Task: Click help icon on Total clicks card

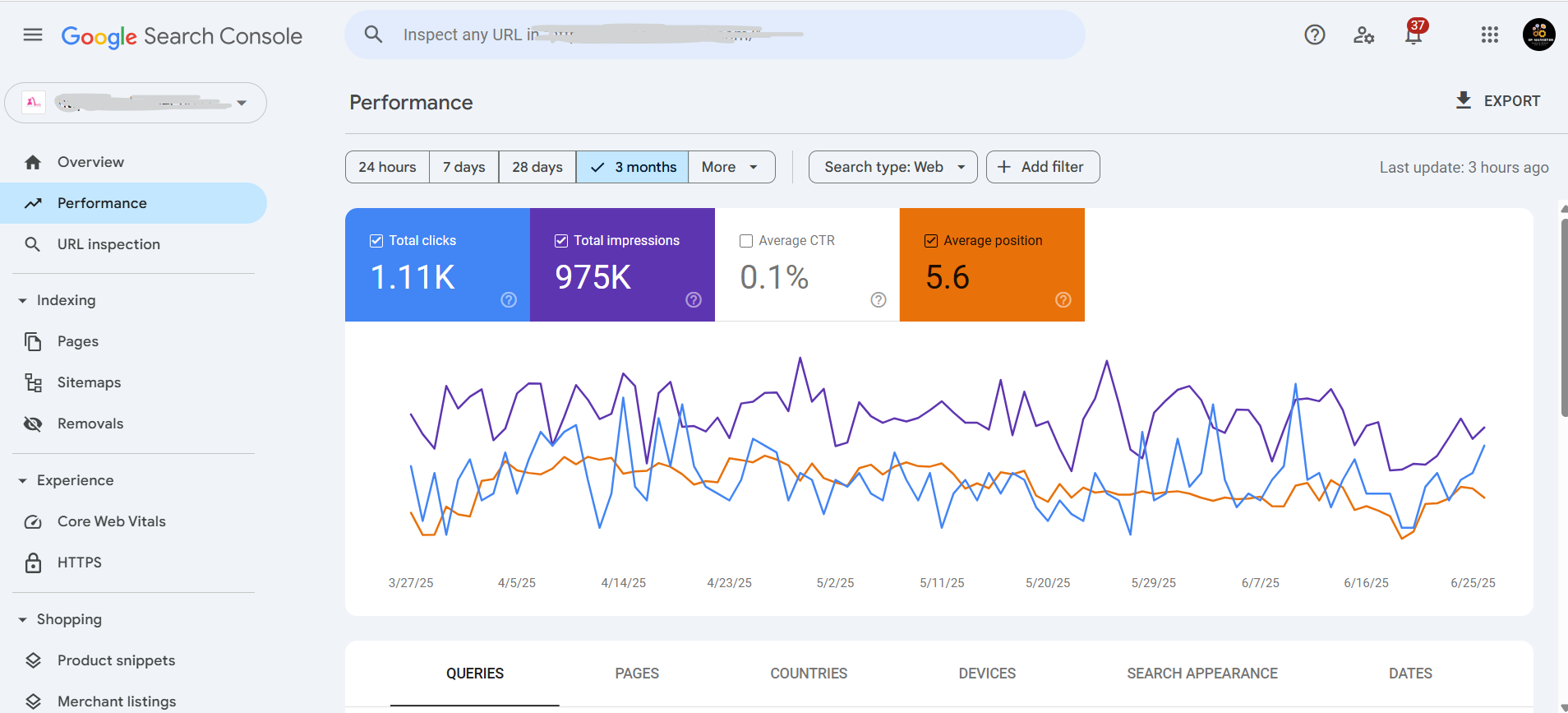Action: 509,300
